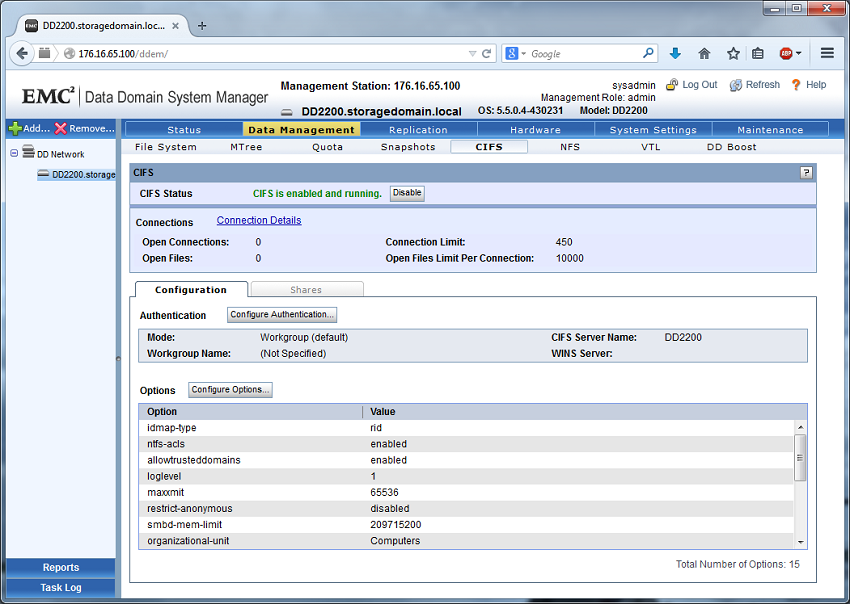Image resolution: width=850 pixels, height=604 pixels.
Task: Switch to the Snapshots sub-tab
Action: [x=408, y=147]
